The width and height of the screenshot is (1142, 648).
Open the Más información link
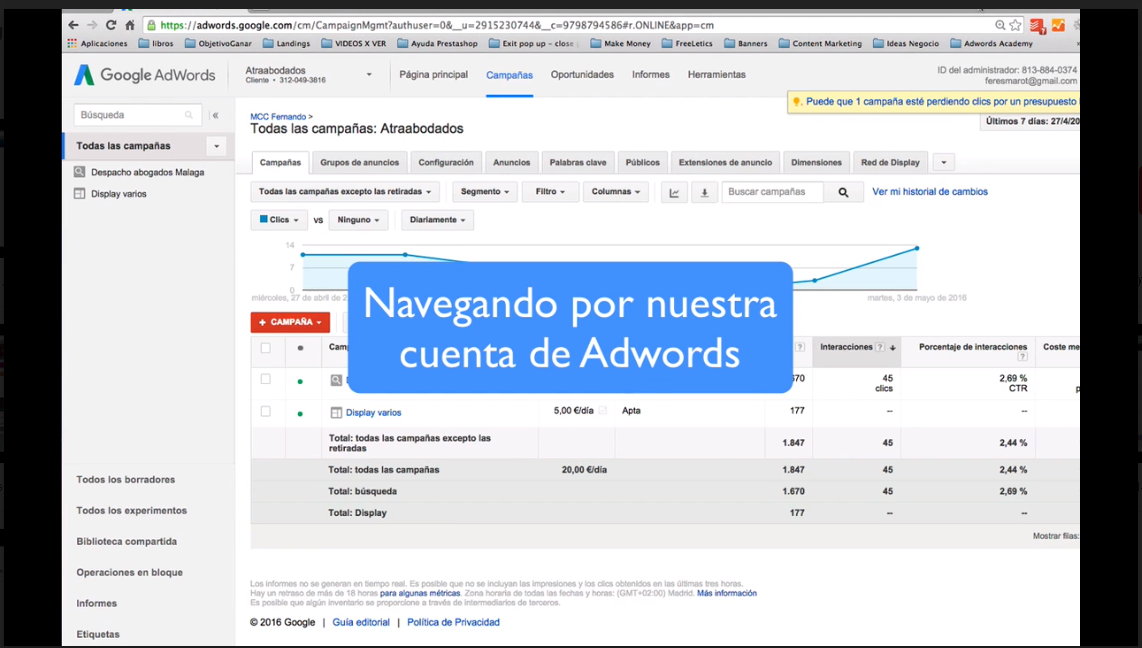[x=727, y=593]
